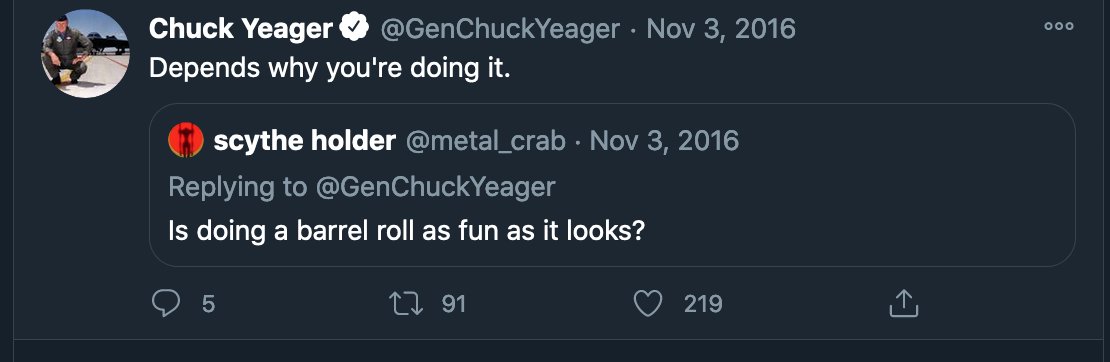Open the quoted barrel roll tweet text

coord(406,232)
